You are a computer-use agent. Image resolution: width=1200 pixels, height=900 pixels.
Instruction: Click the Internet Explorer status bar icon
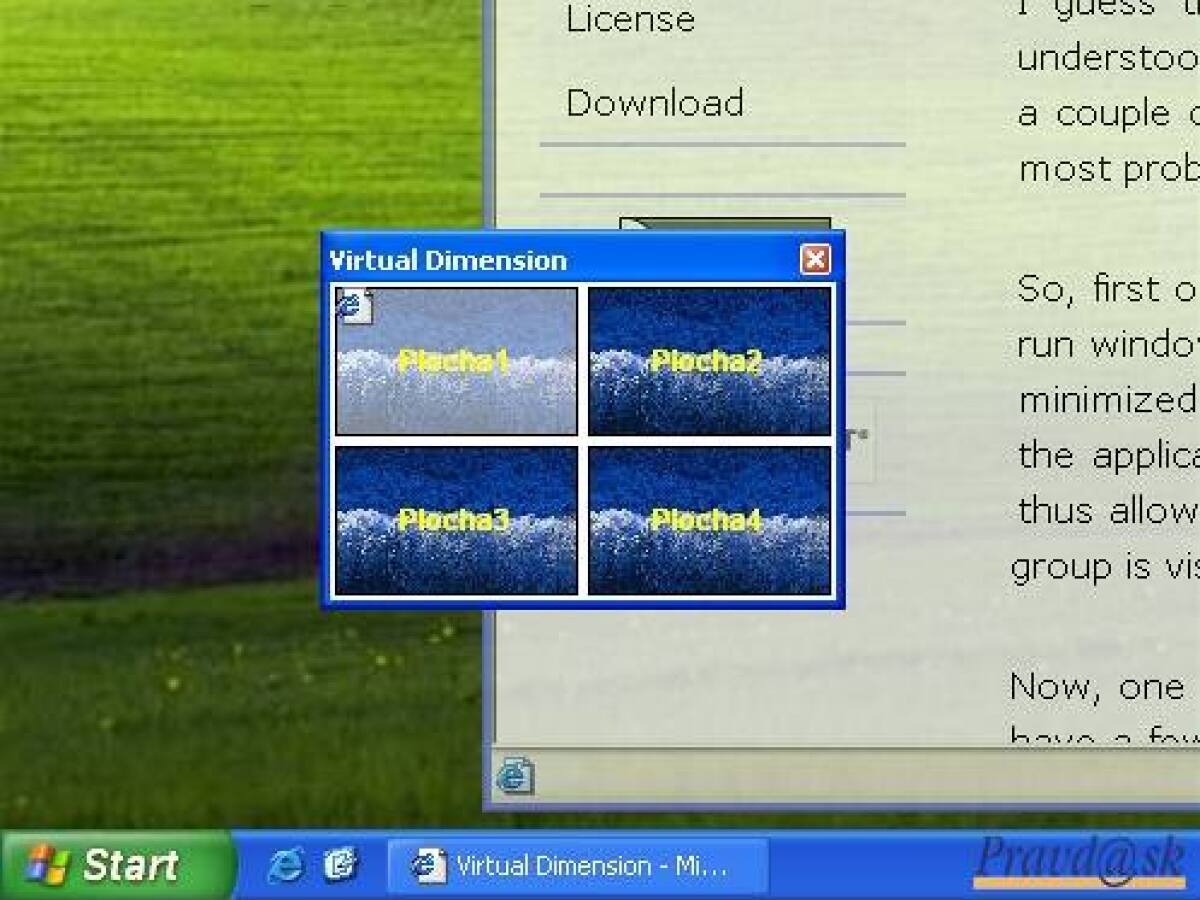(515, 776)
